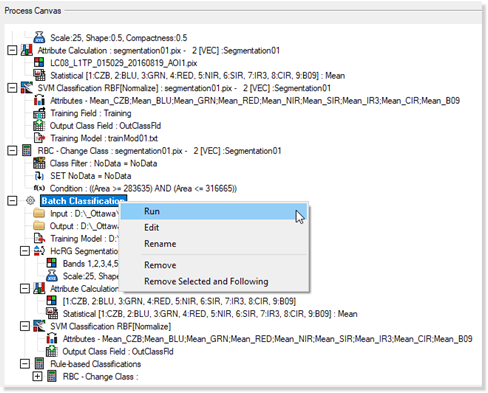The width and height of the screenshot is (488, 393).
Task: Expand the last RBC - Change Class node
Action: [37, 377]
